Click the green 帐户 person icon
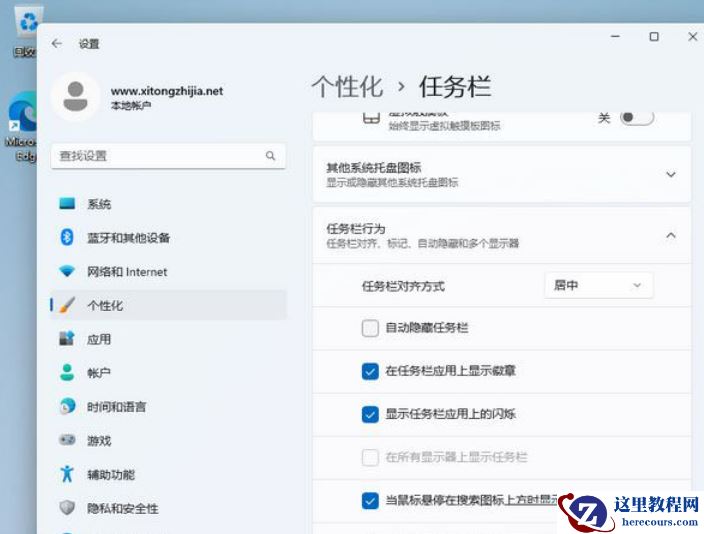This screenshot has height=534, width=704. 67,373
